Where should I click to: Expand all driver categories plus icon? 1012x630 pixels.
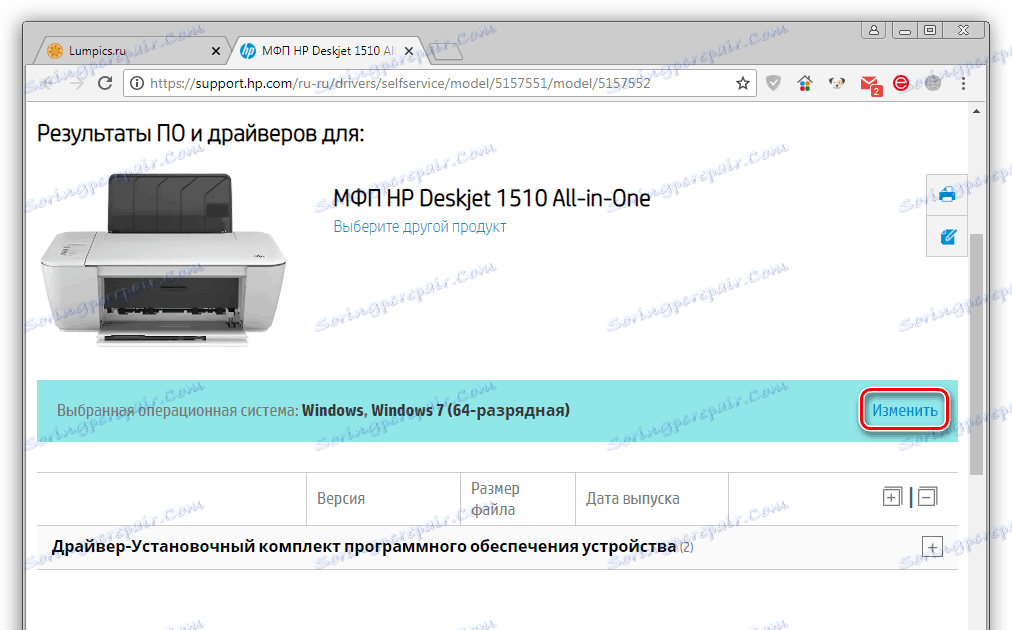892,497
